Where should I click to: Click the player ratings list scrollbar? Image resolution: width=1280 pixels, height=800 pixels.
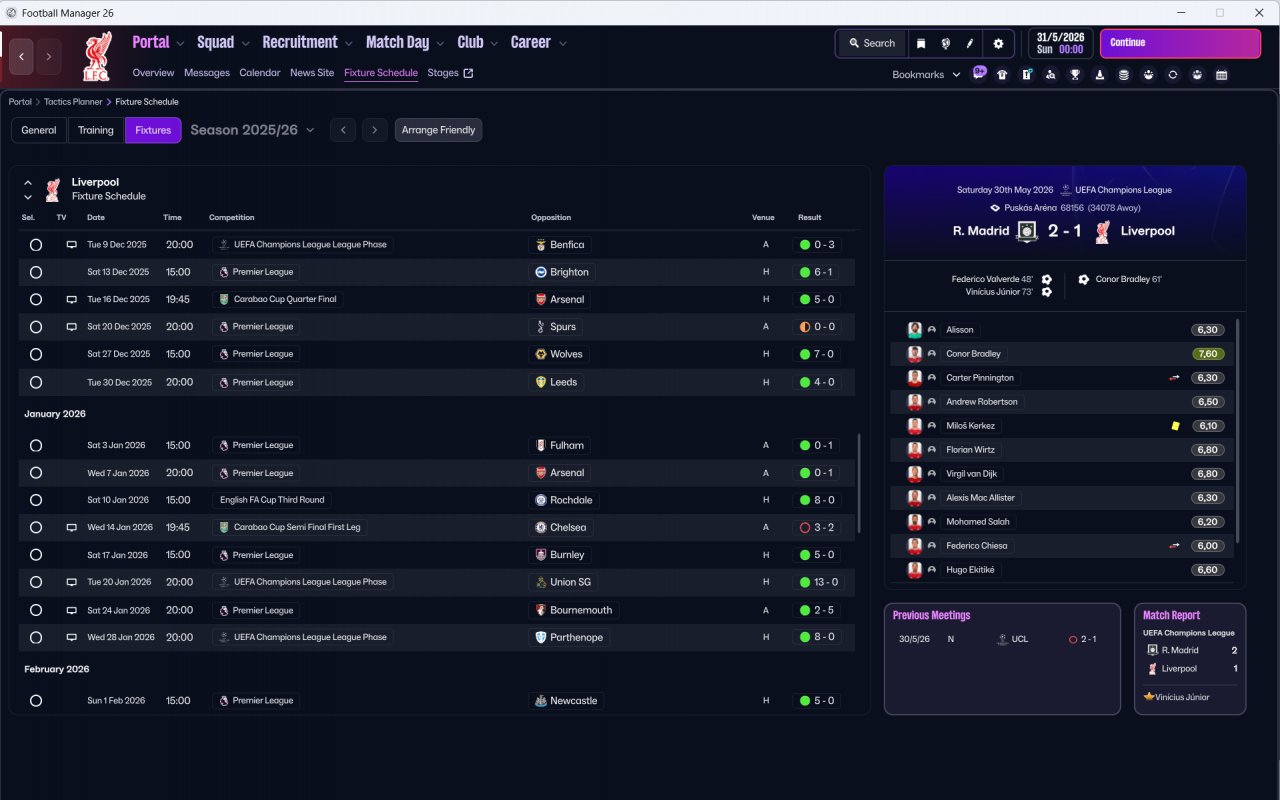pos(1238,430)
